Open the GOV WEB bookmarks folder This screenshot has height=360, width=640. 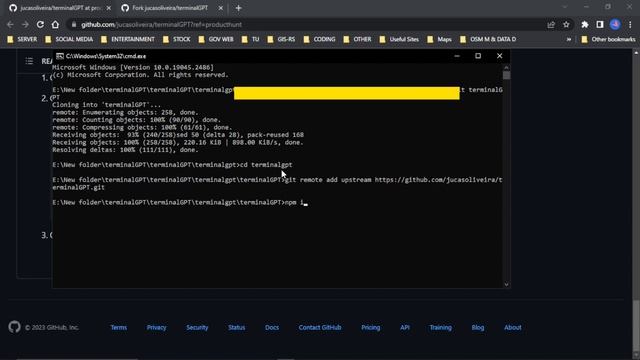[216, 39]
